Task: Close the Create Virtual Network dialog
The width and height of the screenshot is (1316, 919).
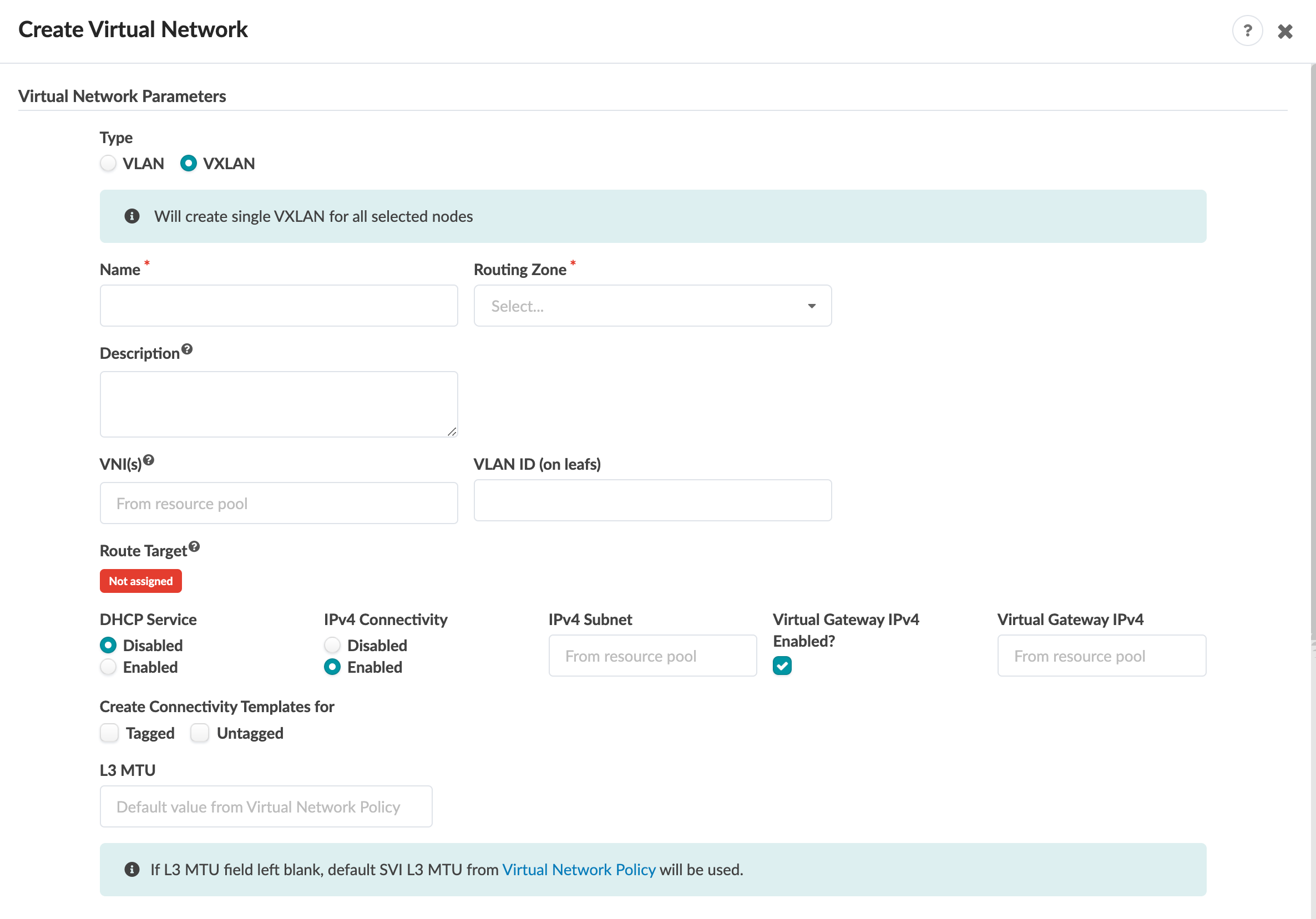Action: point(1284,31)
